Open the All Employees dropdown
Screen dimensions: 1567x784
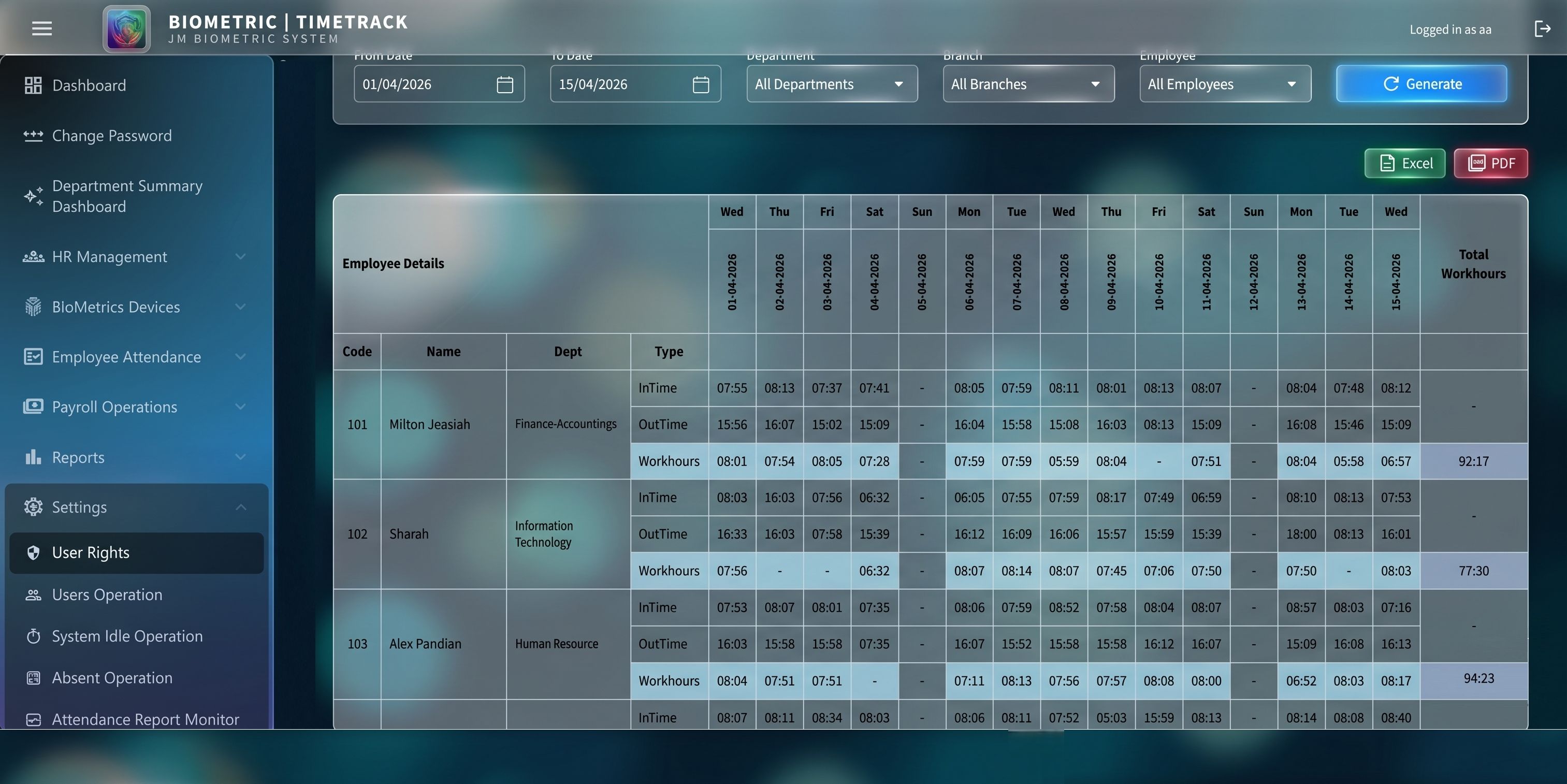pos(1225,84)
